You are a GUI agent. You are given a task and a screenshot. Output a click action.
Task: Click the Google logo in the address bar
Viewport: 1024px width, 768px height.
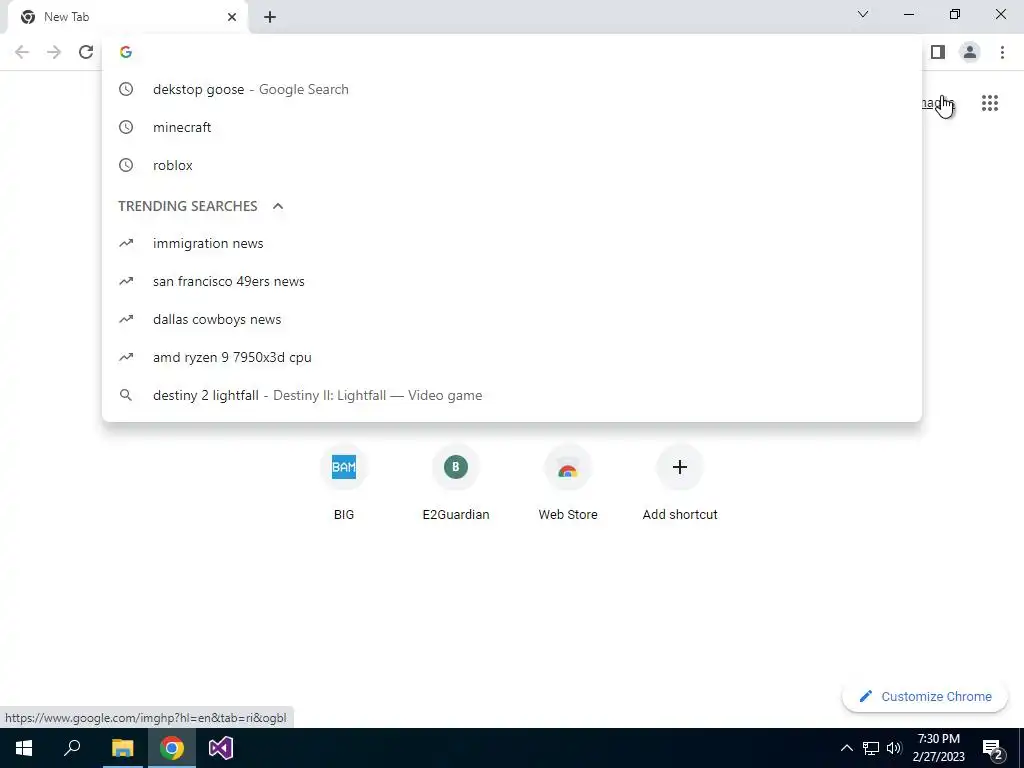coord(126,52)
